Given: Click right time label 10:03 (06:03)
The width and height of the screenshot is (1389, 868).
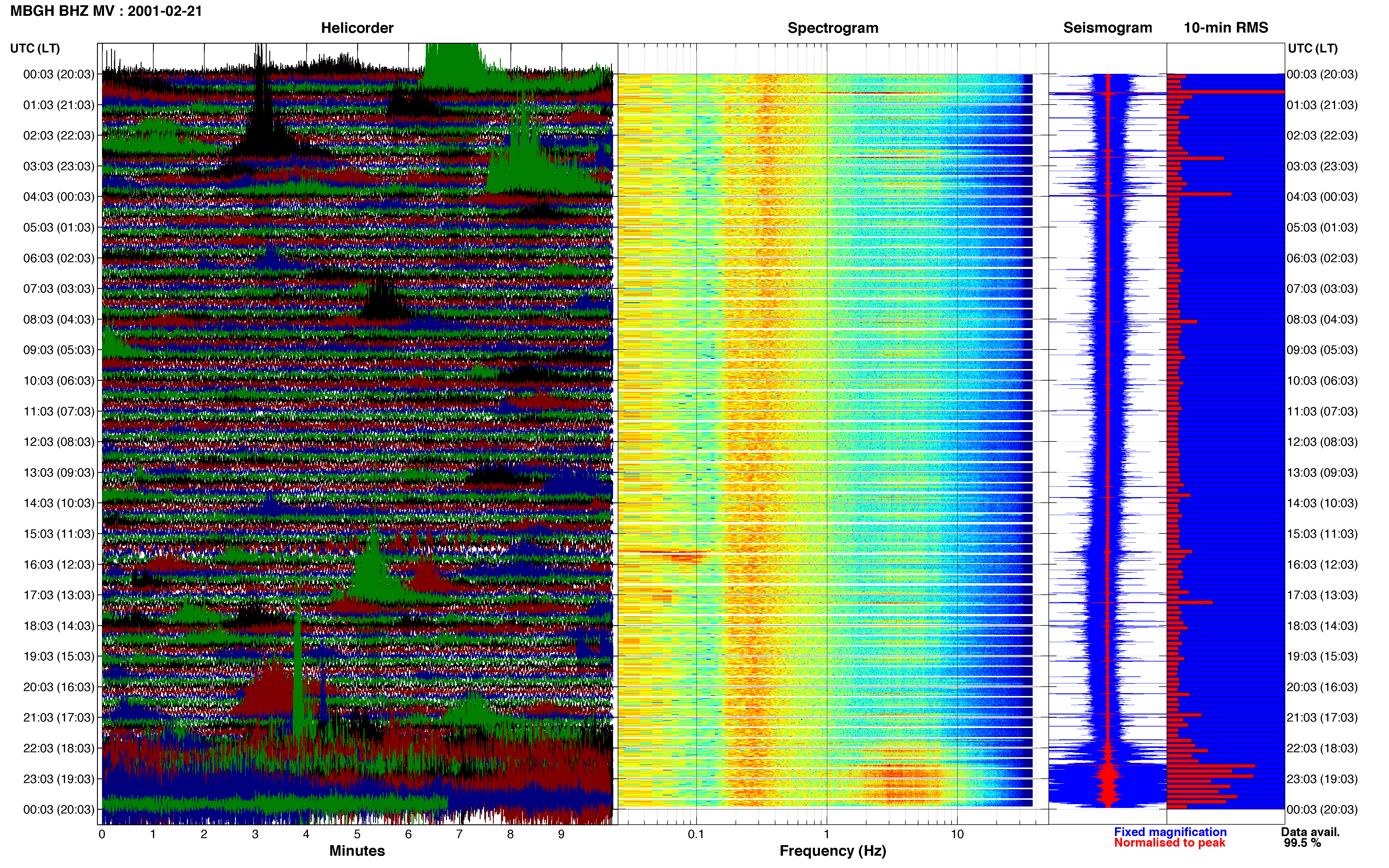Looking at the screenshot, I should coord(1322,381).
